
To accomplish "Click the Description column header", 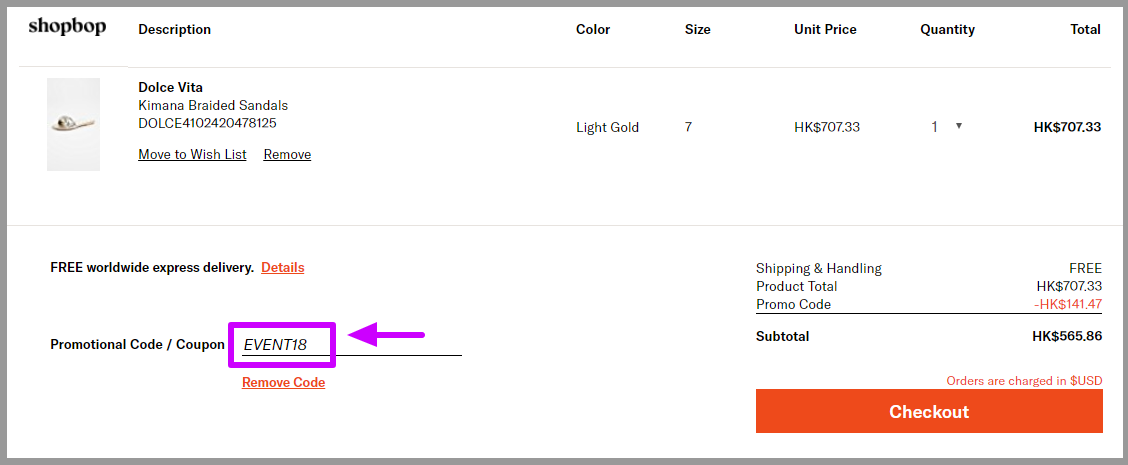I will 175,30.
